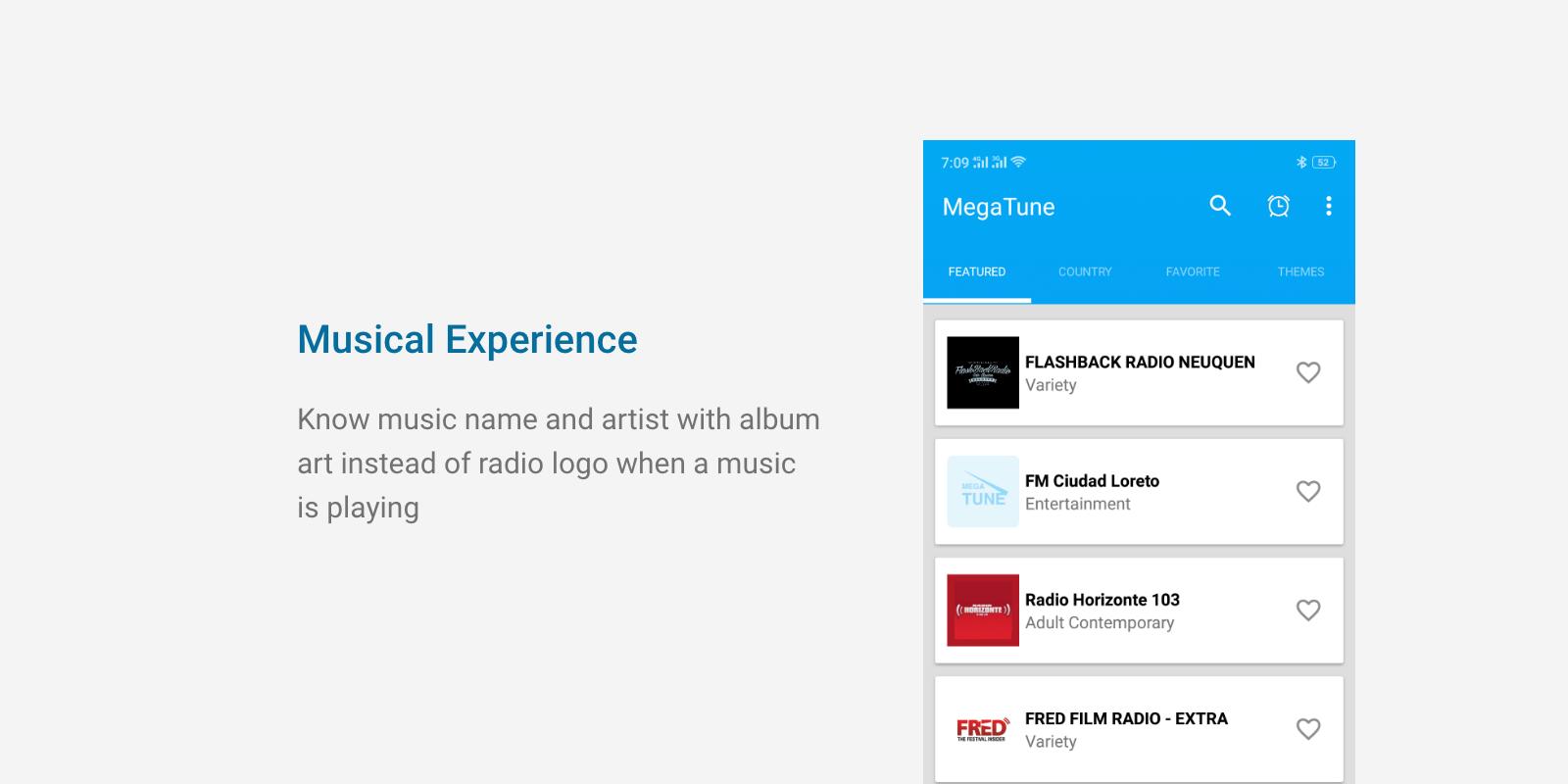Viewport: 1568px width, 784px height.
Task: Switch to the THEMES tab
Action: pos(1300,271)
